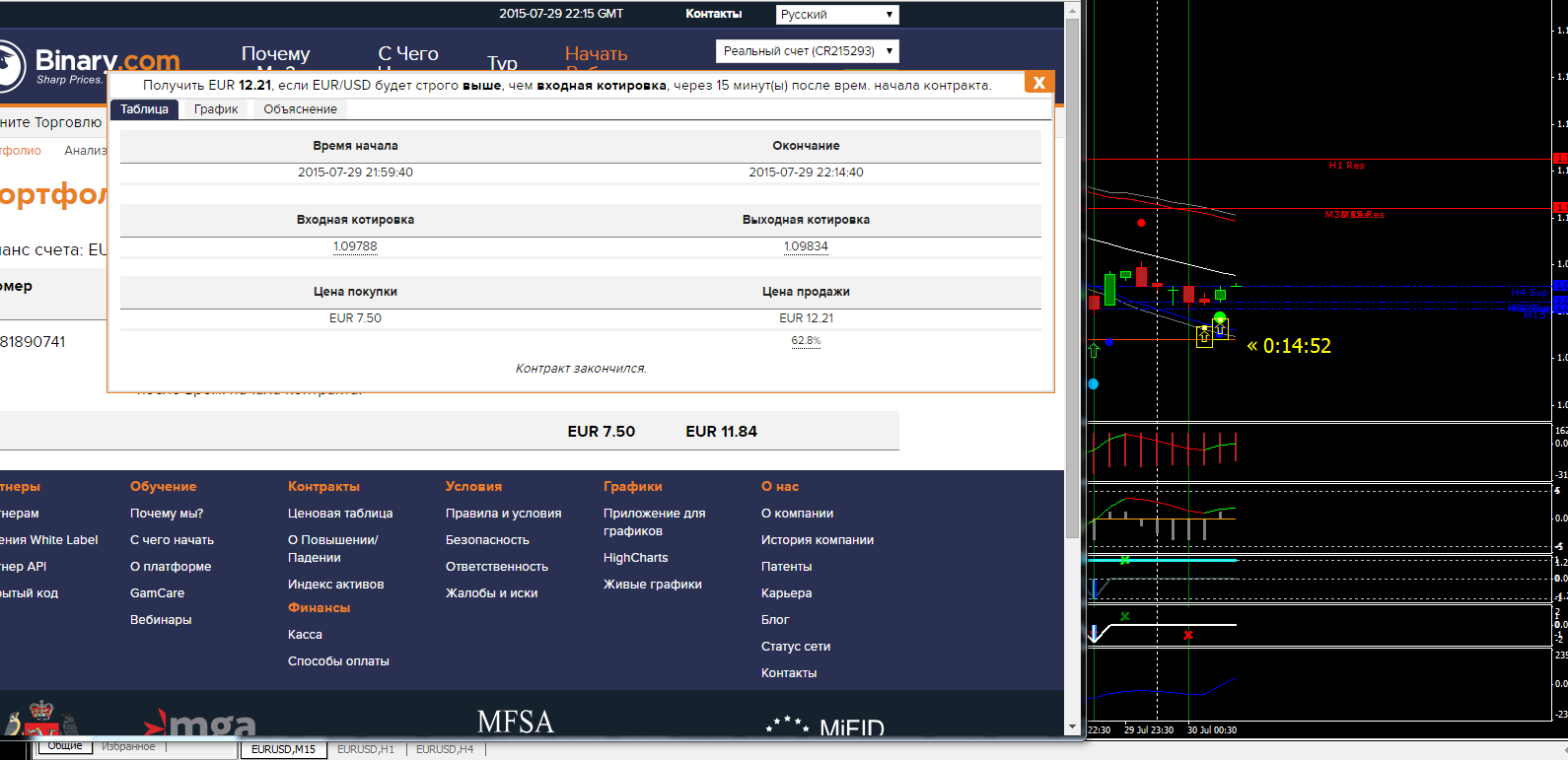This screenshot has width=1568, height=760.
Task: Open the Способы оплаты footer link
Action: point(338,661)
